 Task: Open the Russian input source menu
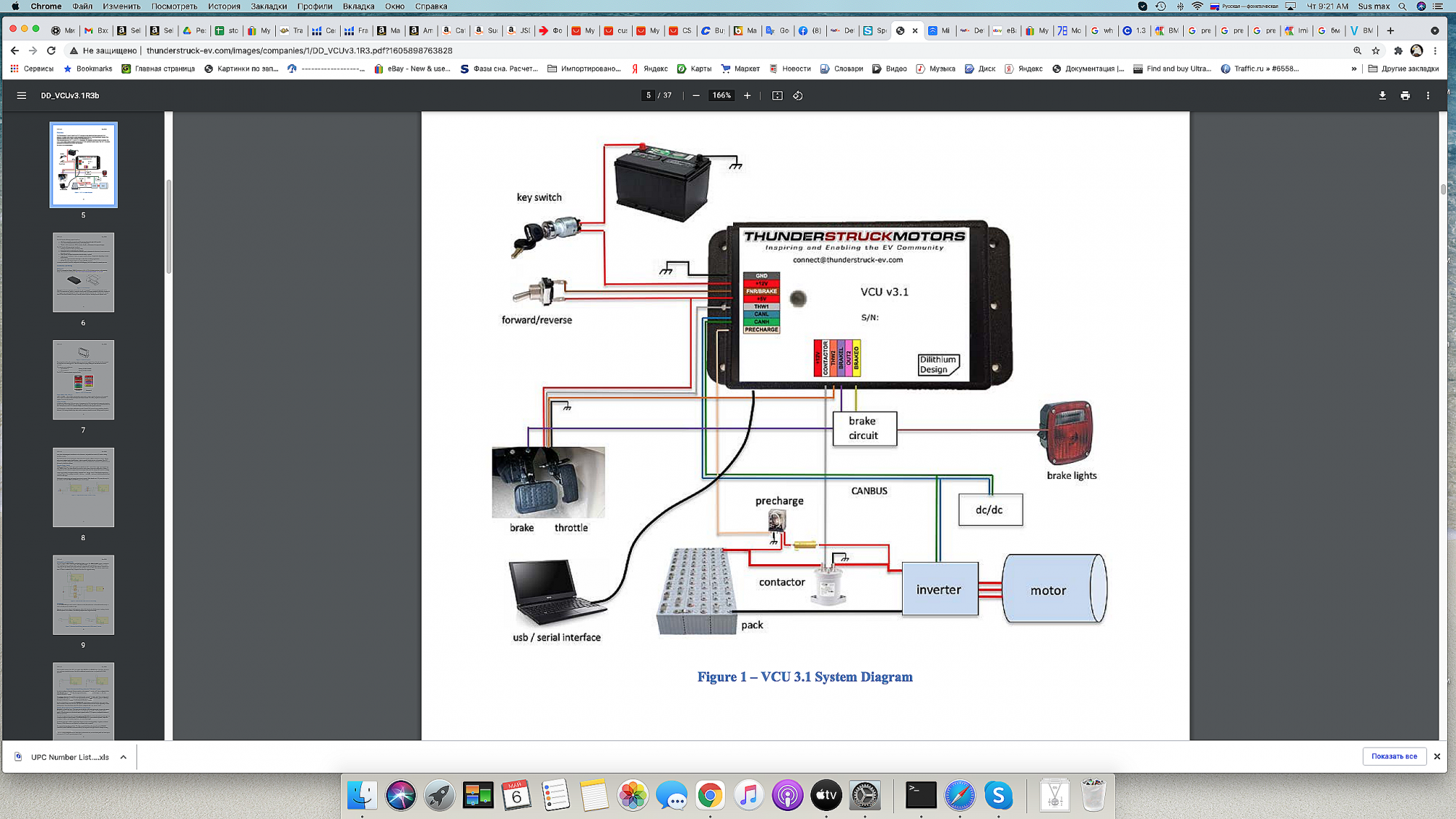1243,7
